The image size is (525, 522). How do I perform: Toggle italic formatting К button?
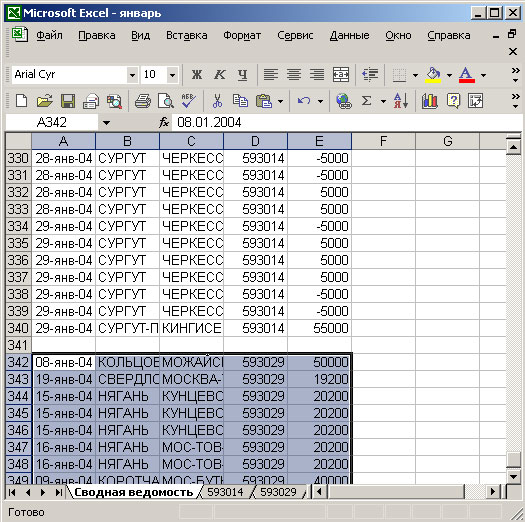click(x=220, y=74)
